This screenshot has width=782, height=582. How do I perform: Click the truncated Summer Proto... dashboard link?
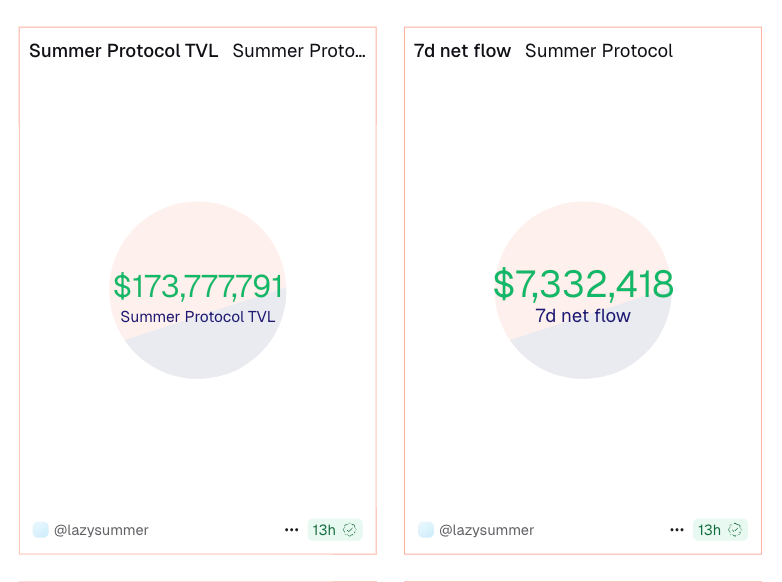(x=298, y=51)
